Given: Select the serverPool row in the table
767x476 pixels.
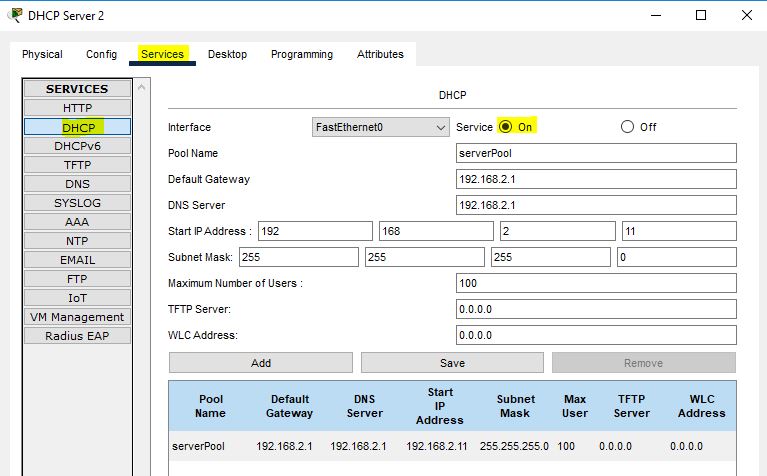Looking at the screenshot, I should coord(452,446).
